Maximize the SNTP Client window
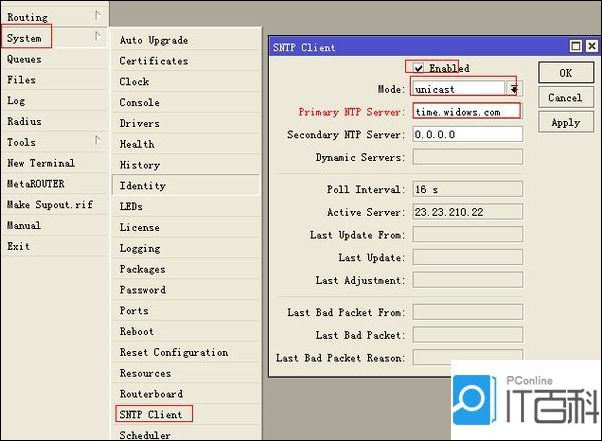Viewport: 602px width, 441px height. point(576,46)
